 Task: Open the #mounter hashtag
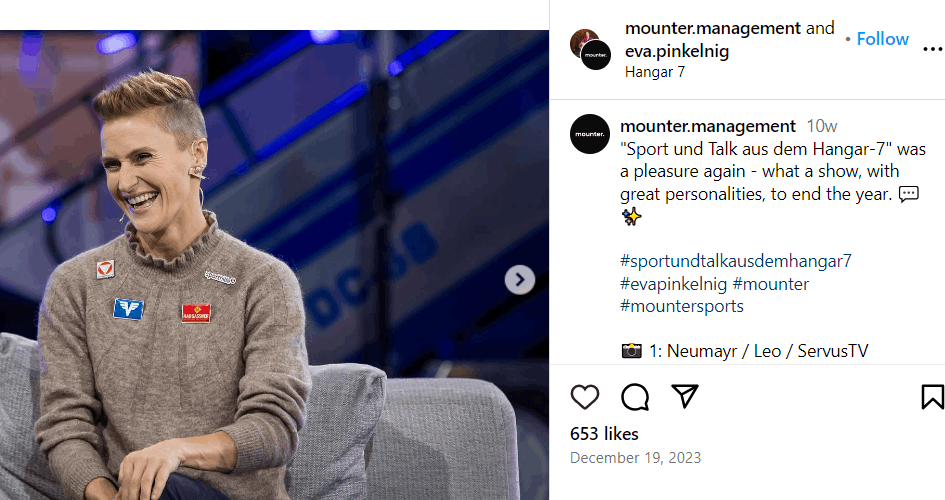tap(770, 284)
